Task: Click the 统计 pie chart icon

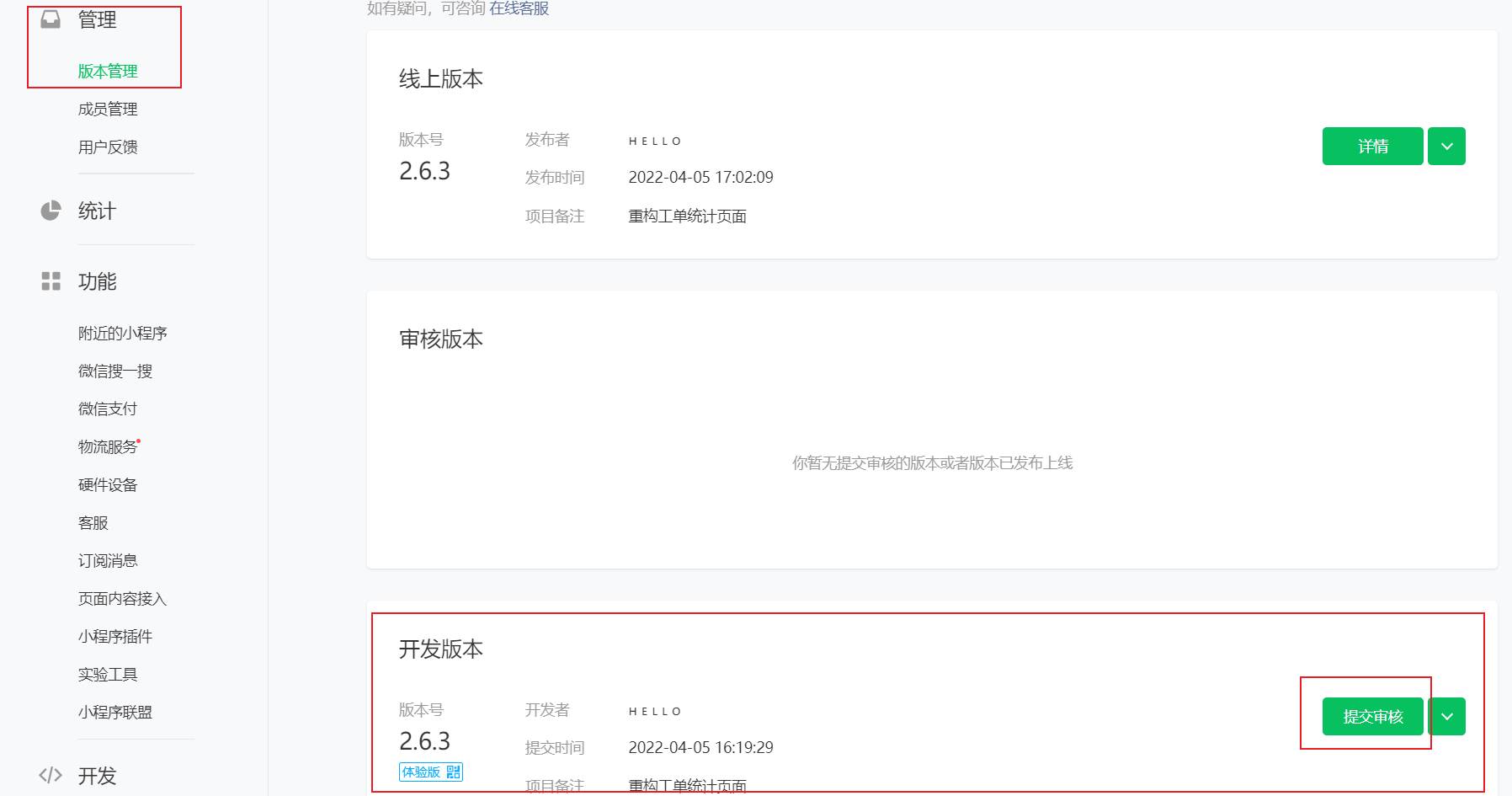Action: coord(51,211)
